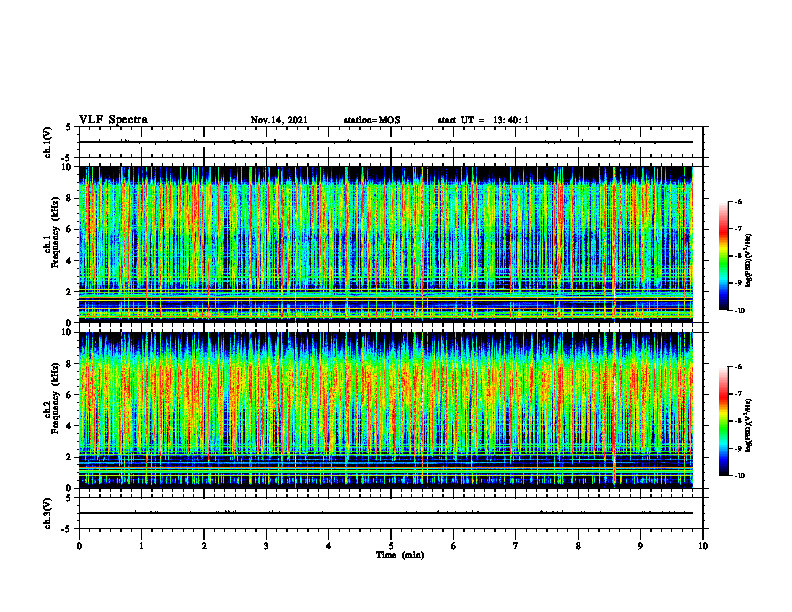Click the ch.2 color bar log(PSD) unit label

pyautogui.click(x=749, y=425)
